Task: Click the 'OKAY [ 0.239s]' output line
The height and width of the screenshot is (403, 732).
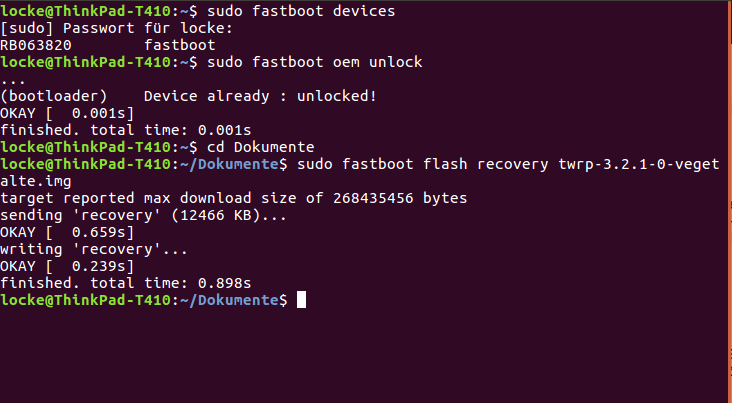Action: (67, 266)
